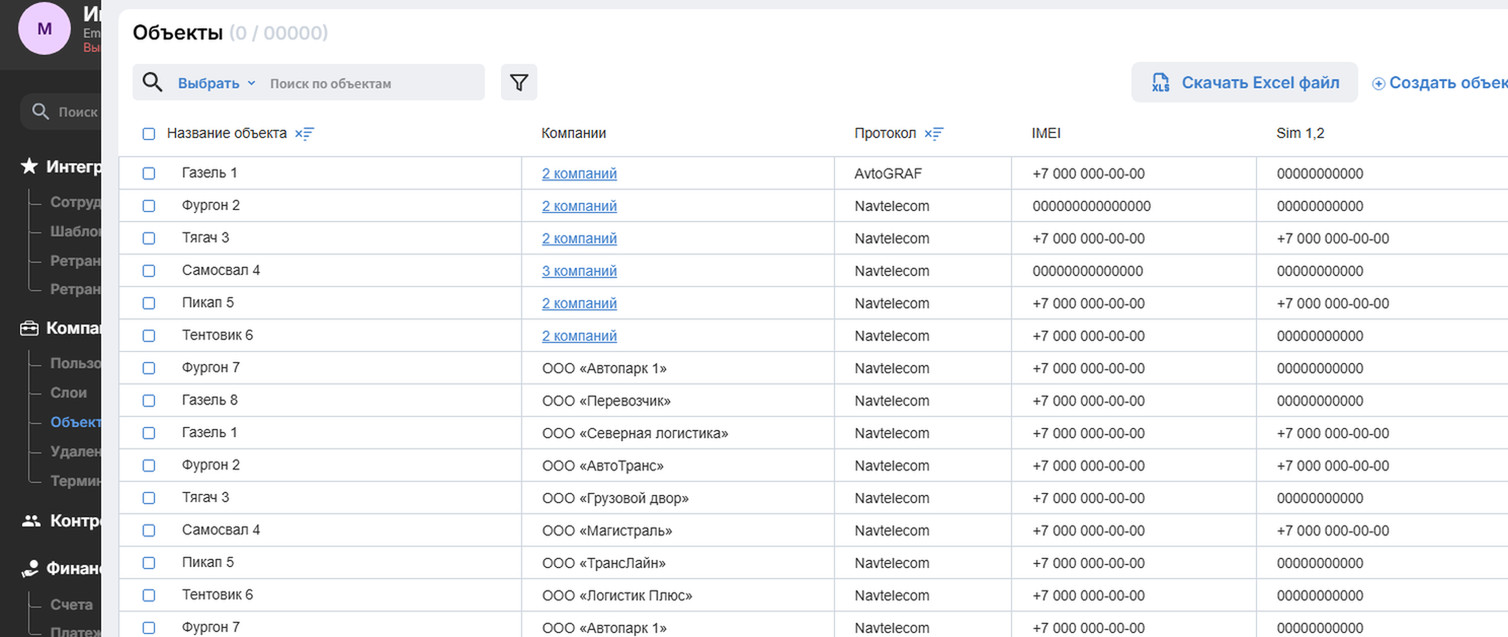Open the user avatar with letter M
Screen dimensions: 1508x637
pos(44,29)
